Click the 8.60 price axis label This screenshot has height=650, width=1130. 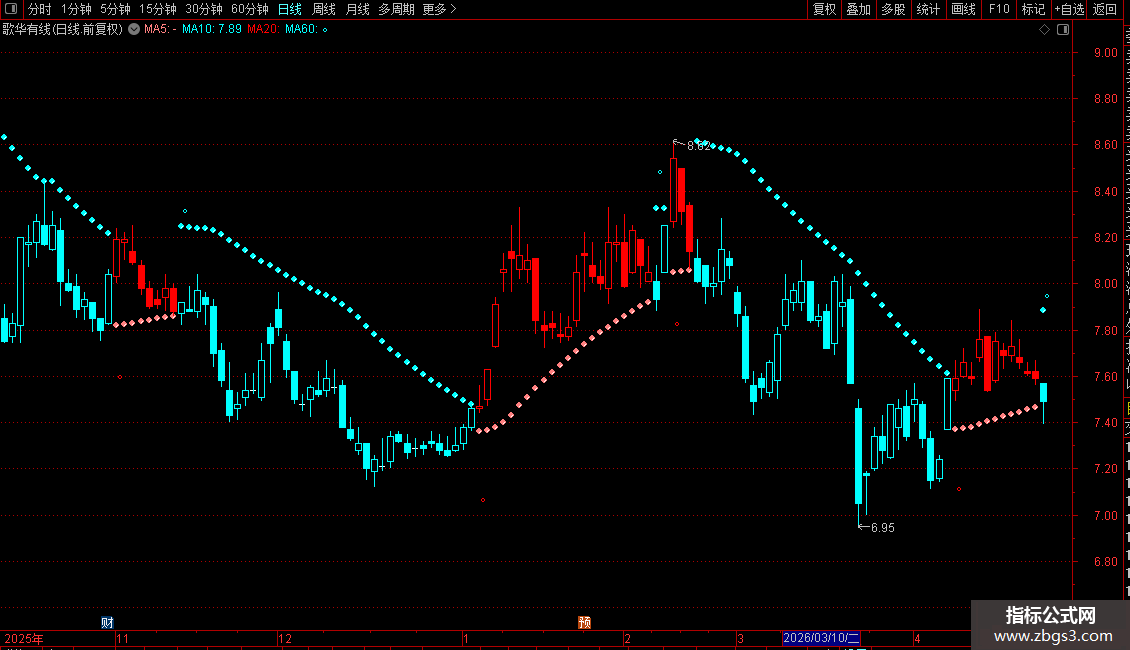pos(1105,145)
